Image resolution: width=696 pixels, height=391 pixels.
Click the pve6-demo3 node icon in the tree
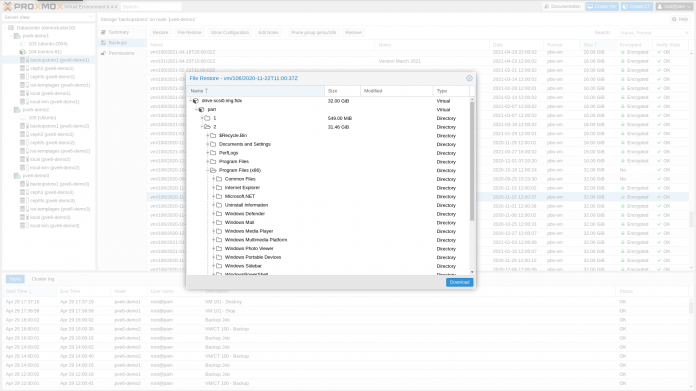click(17, 176)
